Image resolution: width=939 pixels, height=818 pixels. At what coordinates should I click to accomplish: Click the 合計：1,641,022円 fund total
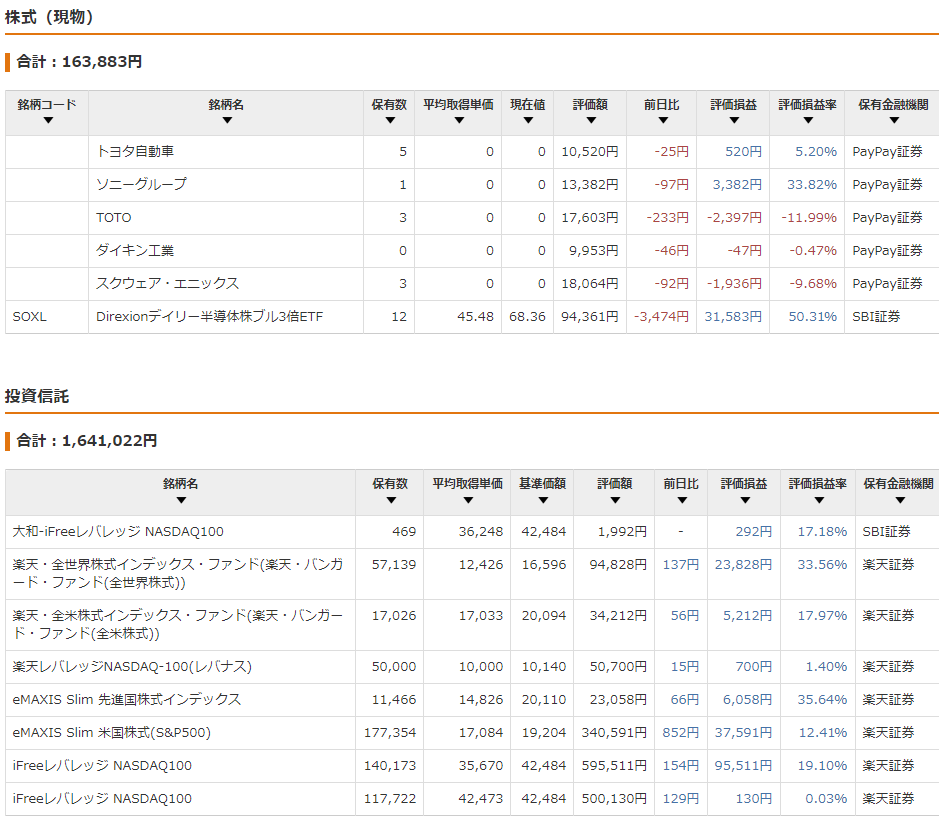point(87,441)
